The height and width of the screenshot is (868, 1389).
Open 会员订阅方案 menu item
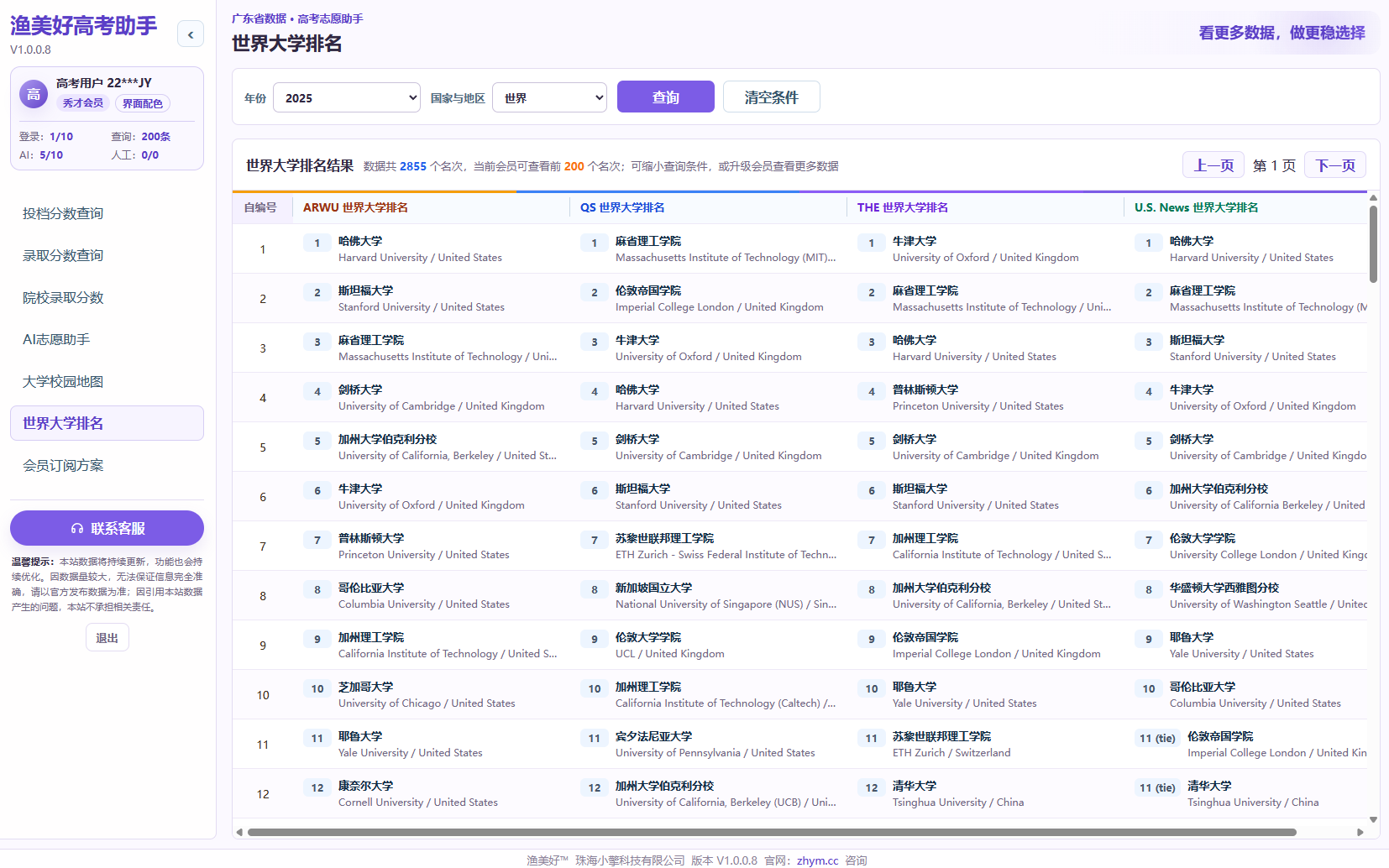(107, 465)
